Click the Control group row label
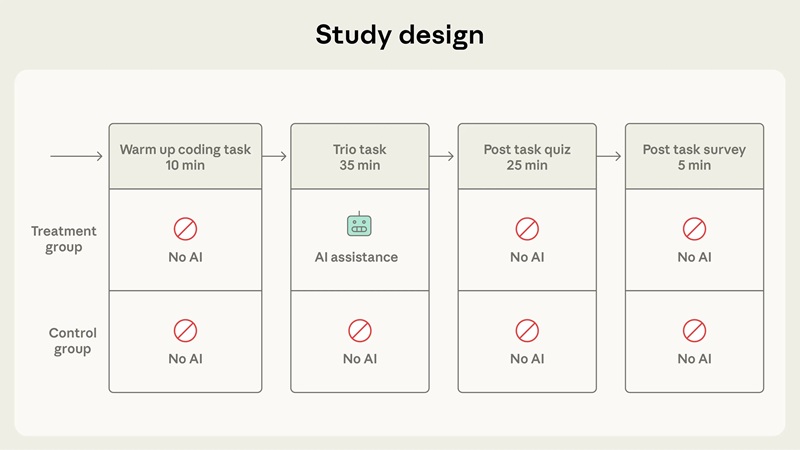The height and width of the screenshot is (450, 800). coord(72,341)
